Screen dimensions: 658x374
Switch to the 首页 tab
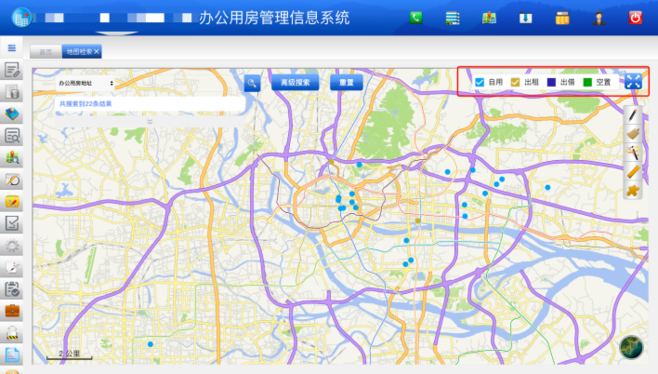(x=46, y=52)
